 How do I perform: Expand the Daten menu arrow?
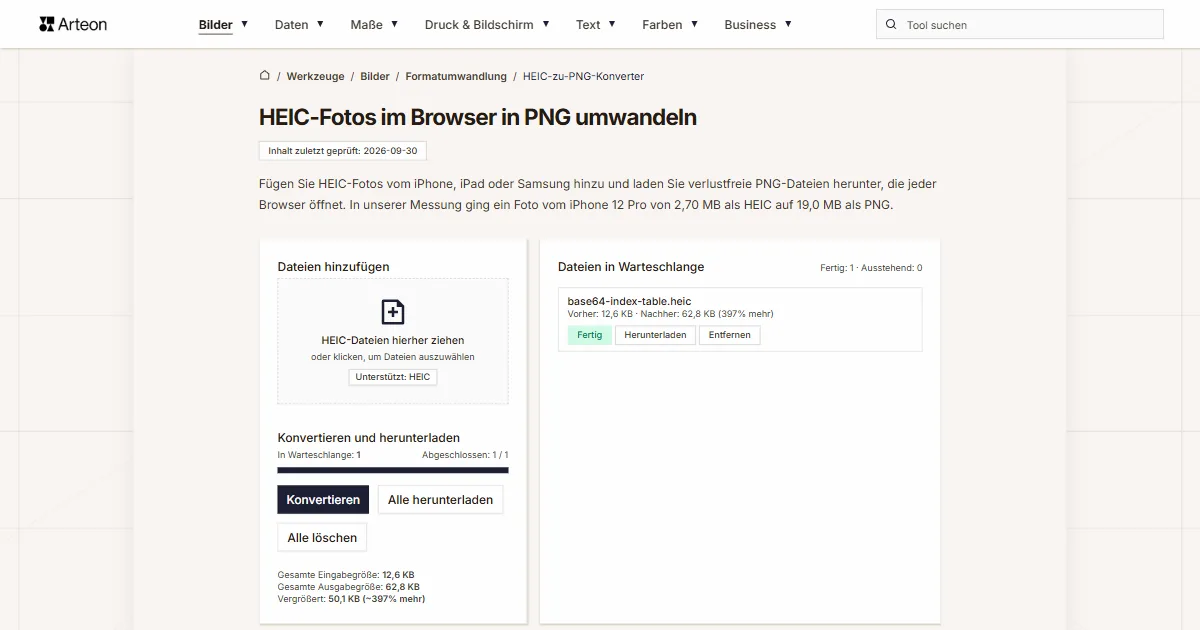[x=320, y=24]
